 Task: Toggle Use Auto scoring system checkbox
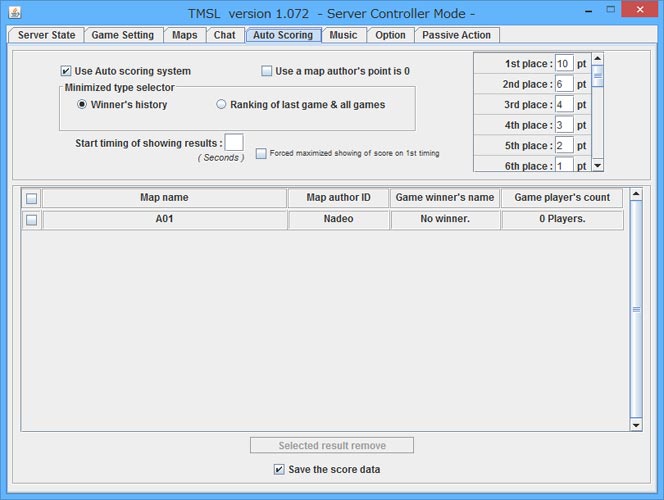coord(66,71)
